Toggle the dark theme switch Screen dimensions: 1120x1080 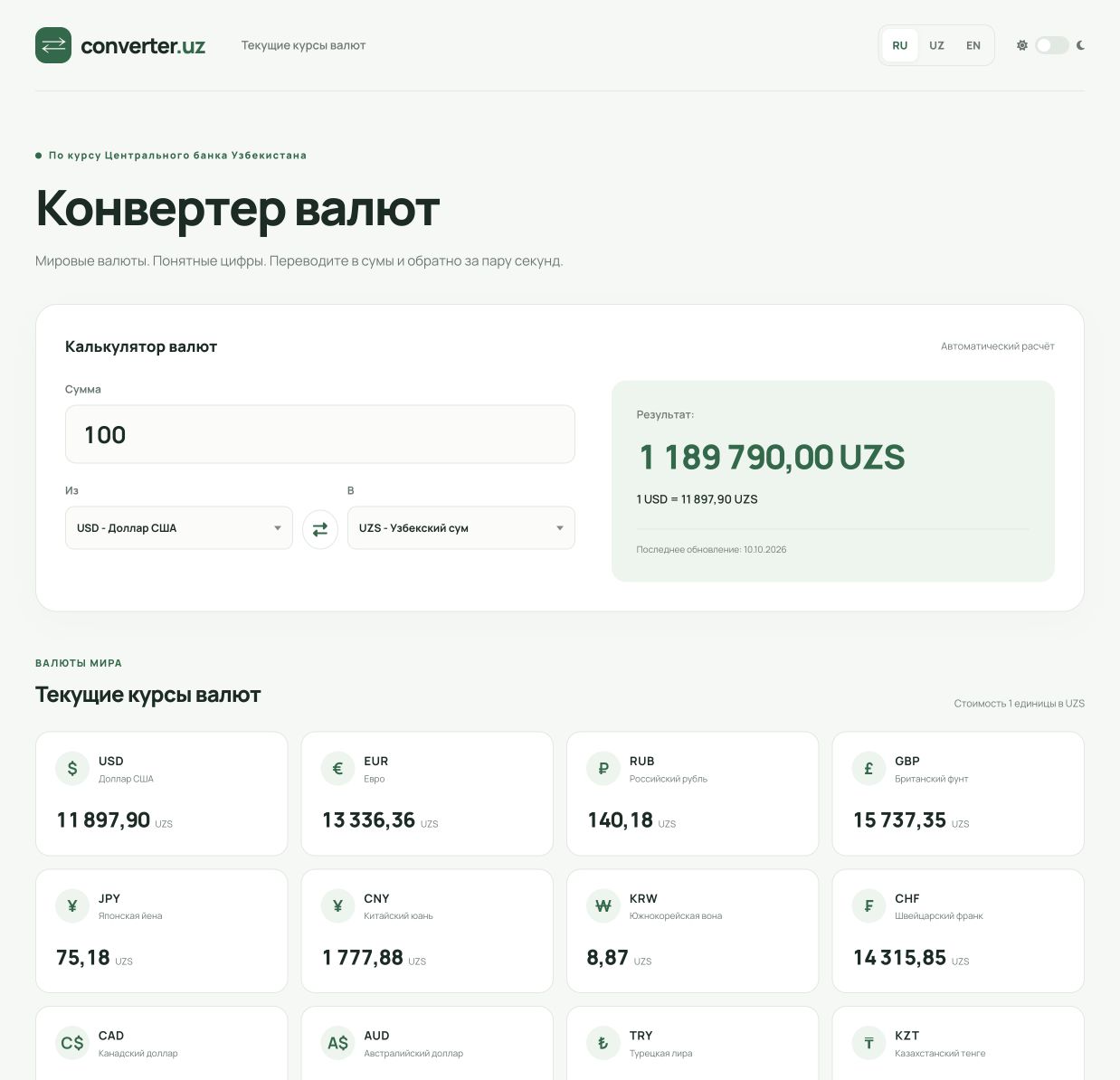[x=1052, y=45]
